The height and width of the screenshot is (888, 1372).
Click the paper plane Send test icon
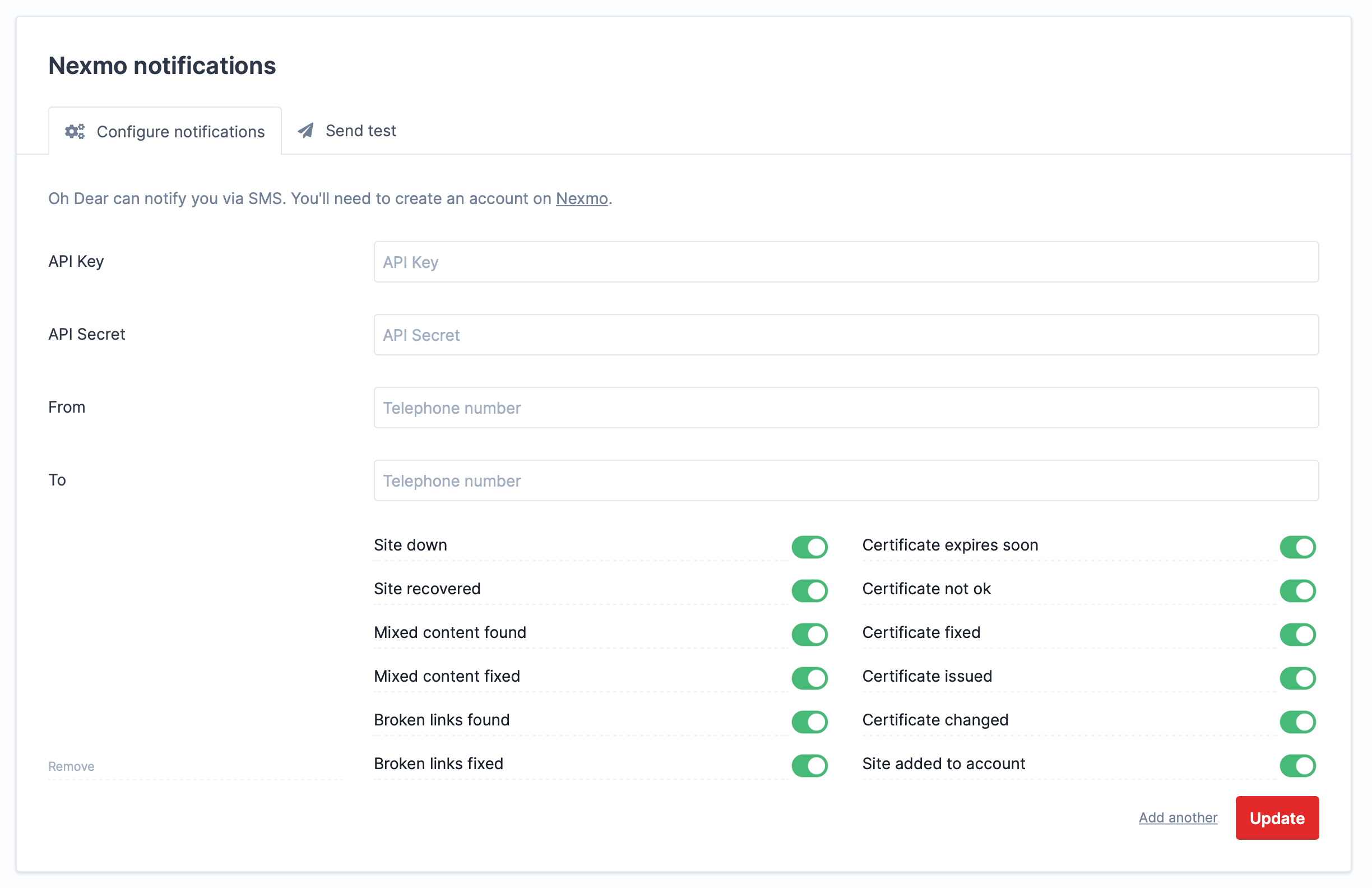305,131
